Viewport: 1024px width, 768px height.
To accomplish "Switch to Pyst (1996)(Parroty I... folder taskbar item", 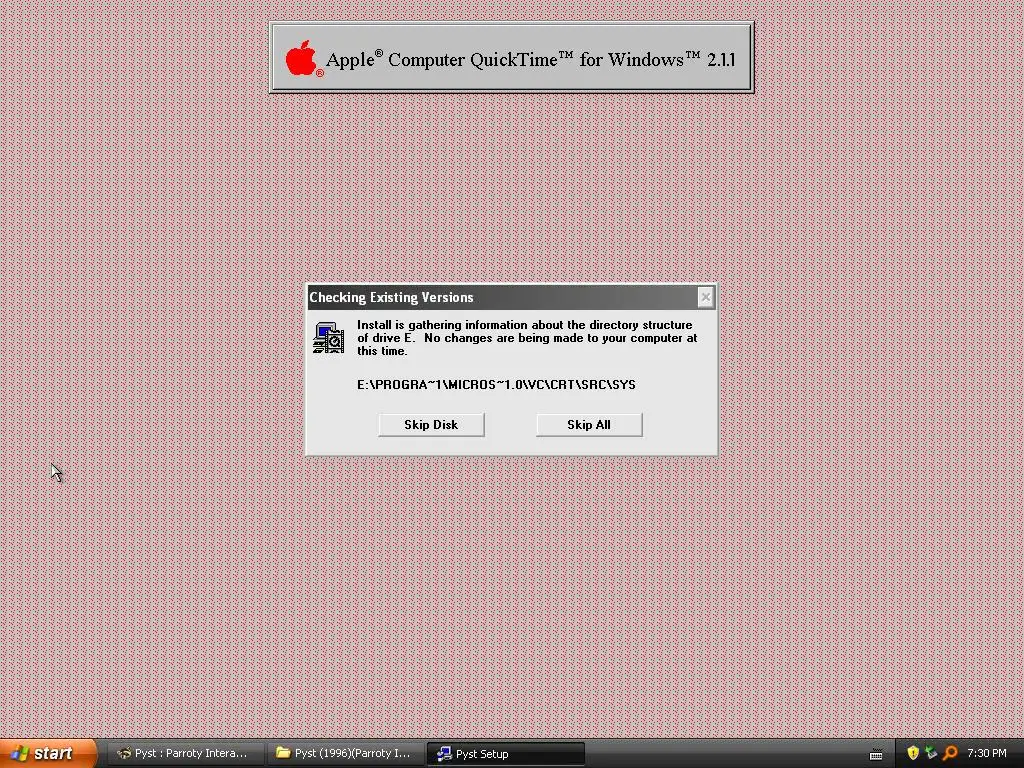I will tap(345, 753).
